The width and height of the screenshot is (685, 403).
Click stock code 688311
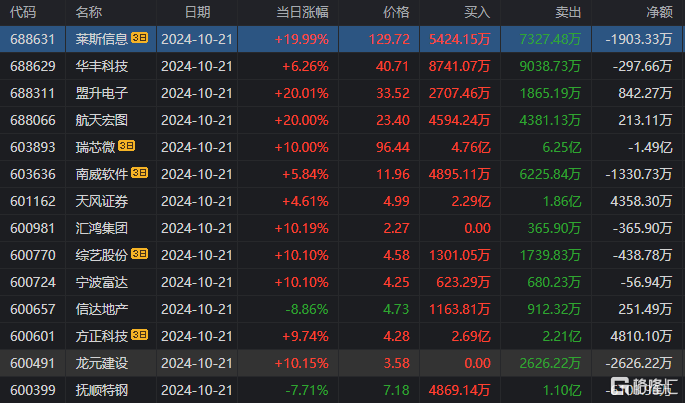pos(32,94)
